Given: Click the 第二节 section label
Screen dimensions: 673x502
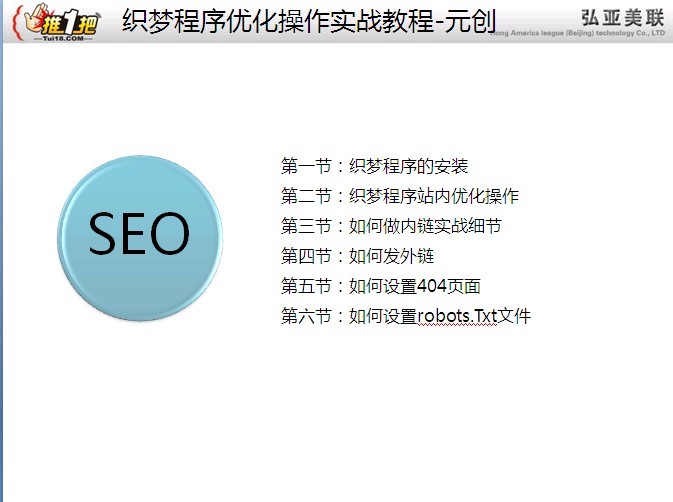Looking at the screenshot, I should tap(306, 196).
